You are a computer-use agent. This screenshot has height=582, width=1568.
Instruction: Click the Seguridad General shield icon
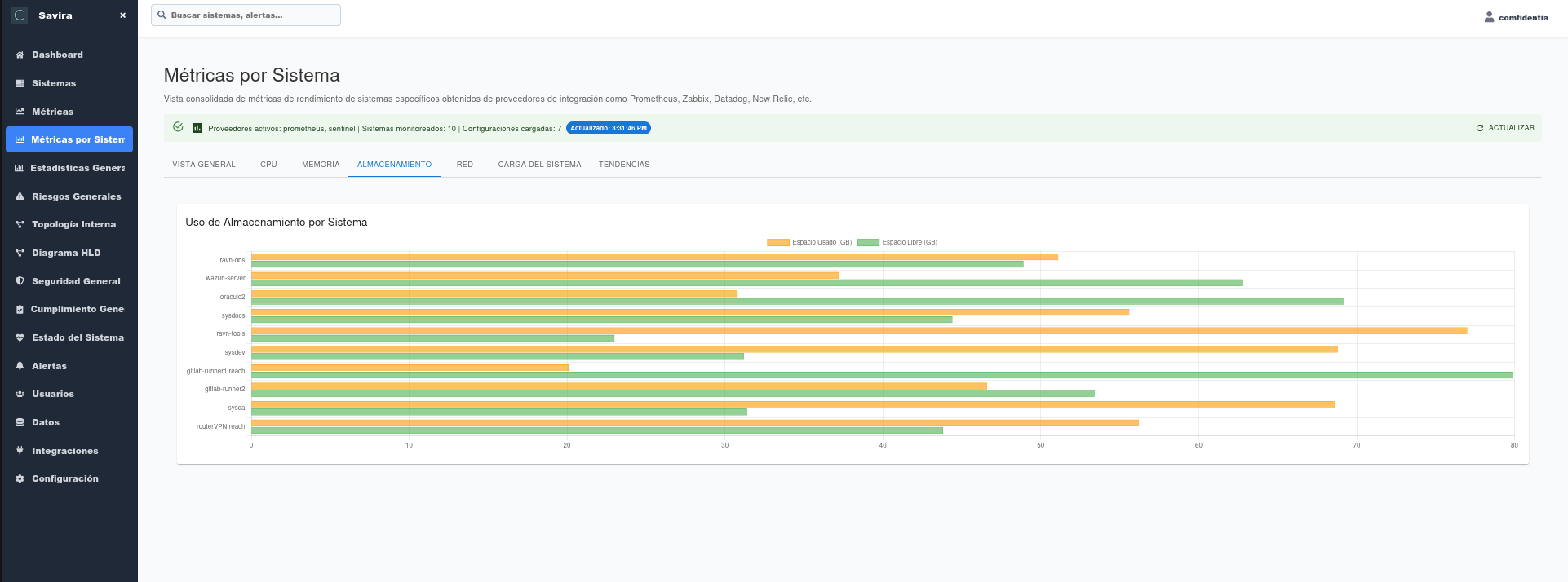[x=20, y=281]
